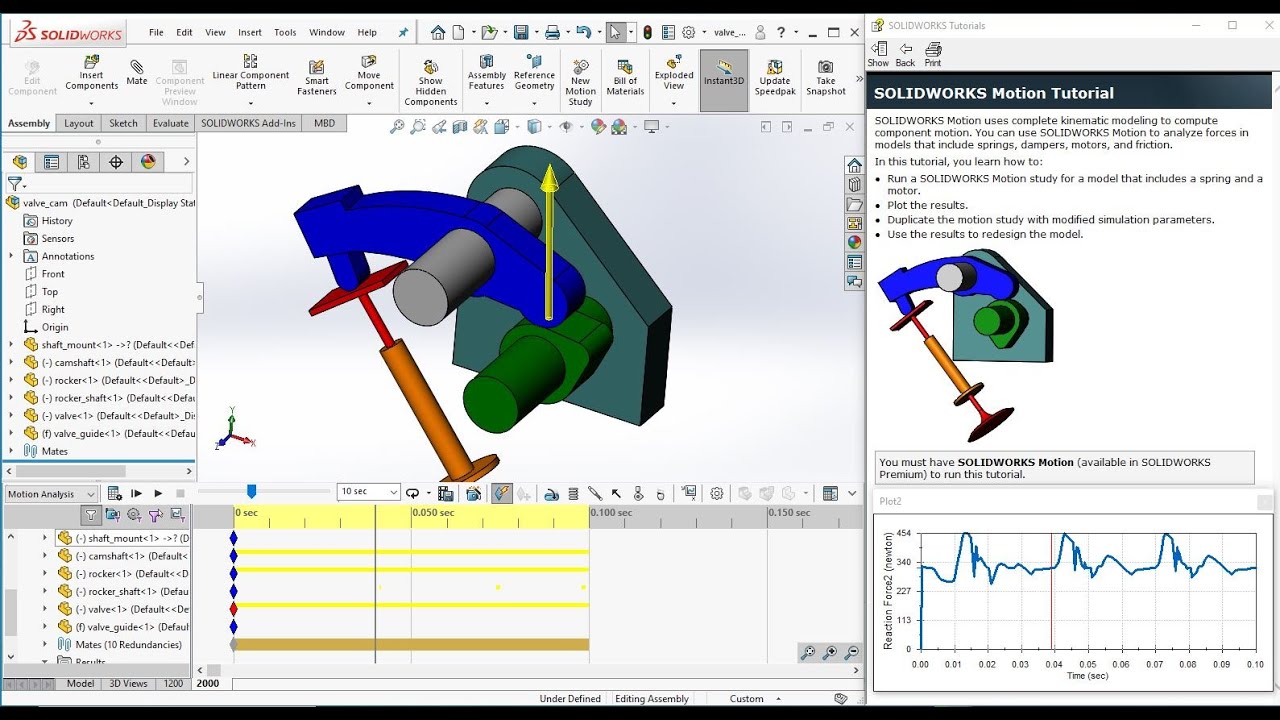Toggle the highlighted No Filter icon in the motion tree
Screen dimensions: 1280x720
91,515
